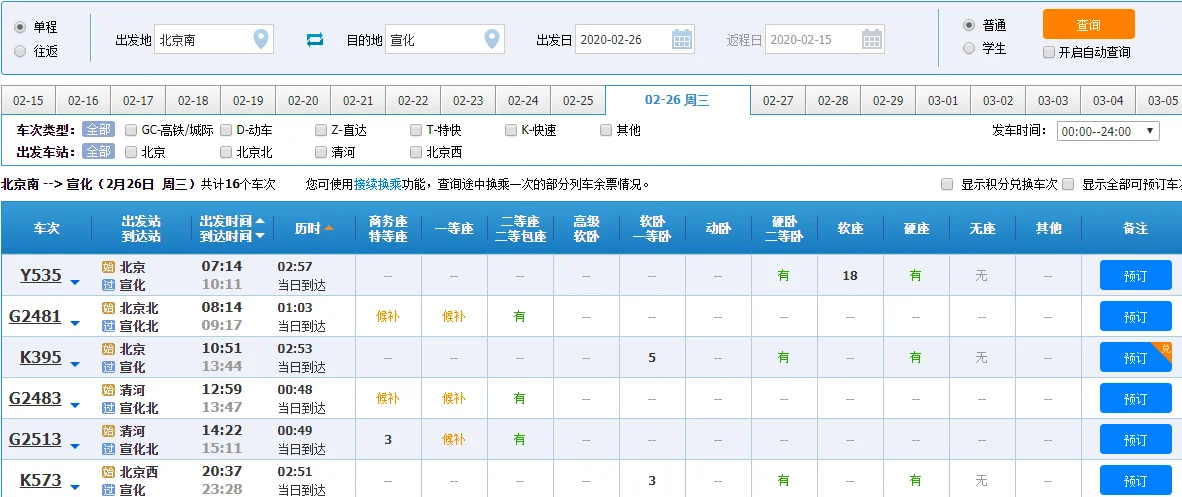The image size is (1182, 497).
Task: Check 清河 departure station filter
Action: tap(321, 152)
